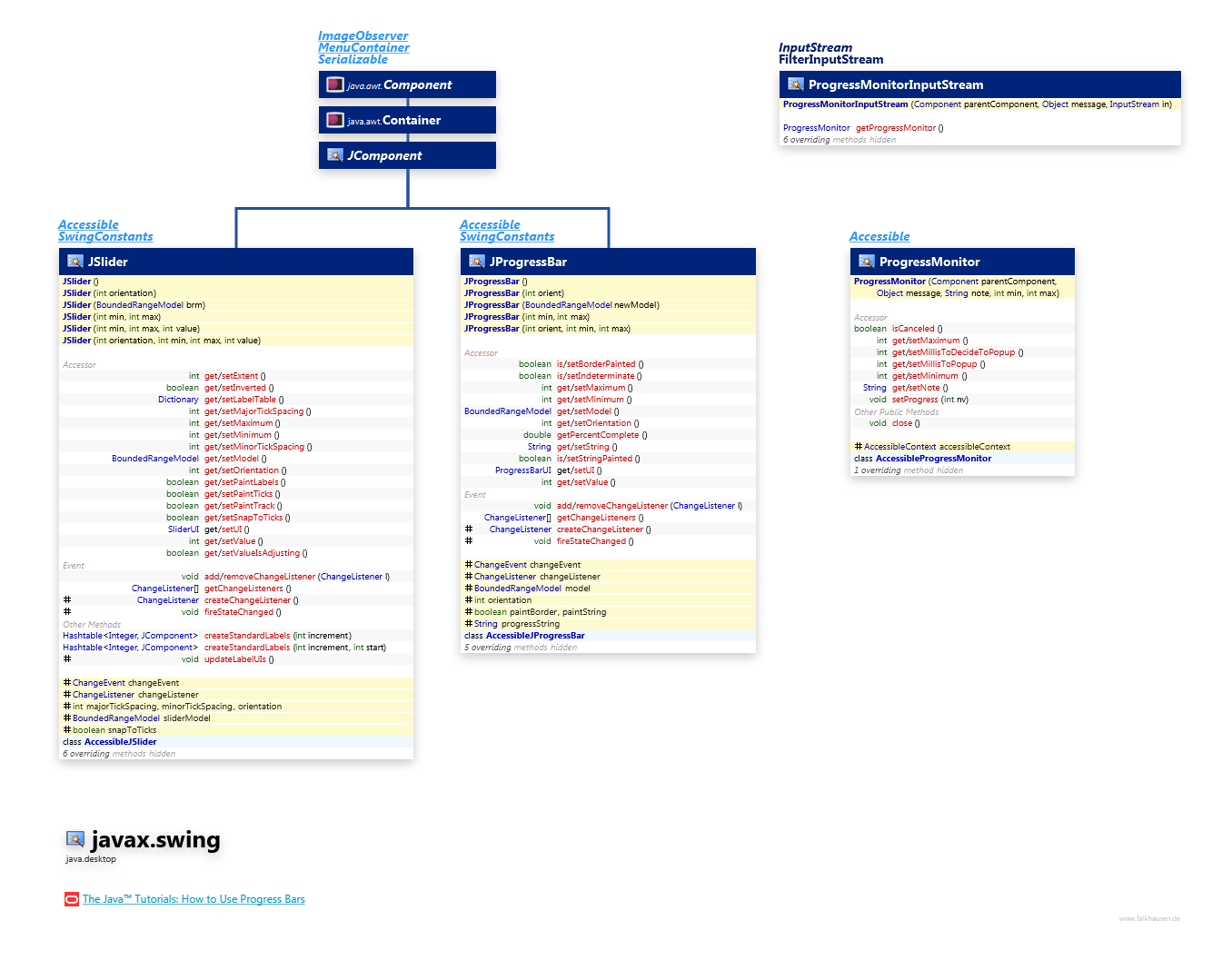The height and width of the screenshot is (960, 1232).
Task: Click the ProgressMonitor header icon
Action: coord(867,262)
